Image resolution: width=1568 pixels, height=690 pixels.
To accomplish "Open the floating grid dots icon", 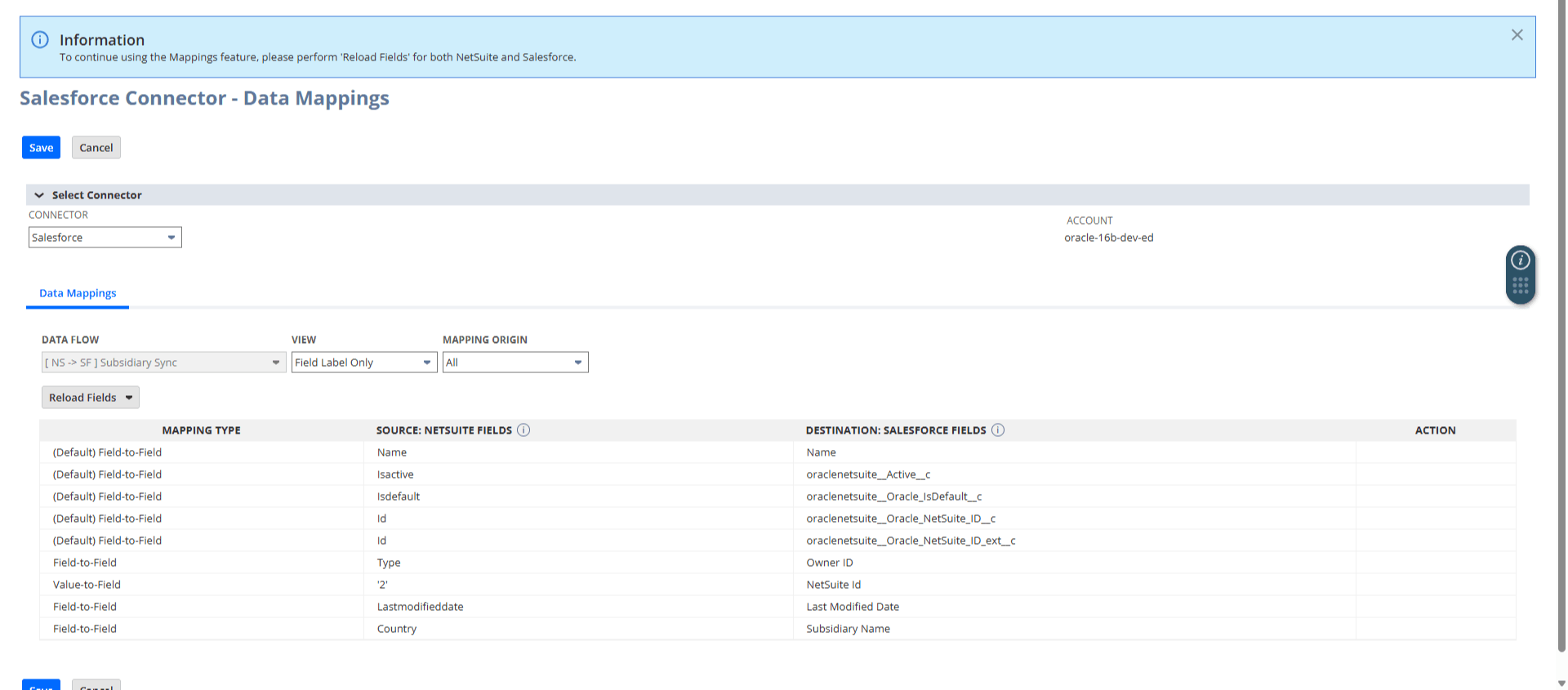I will pyautogui.click(x=1520, y=286).
